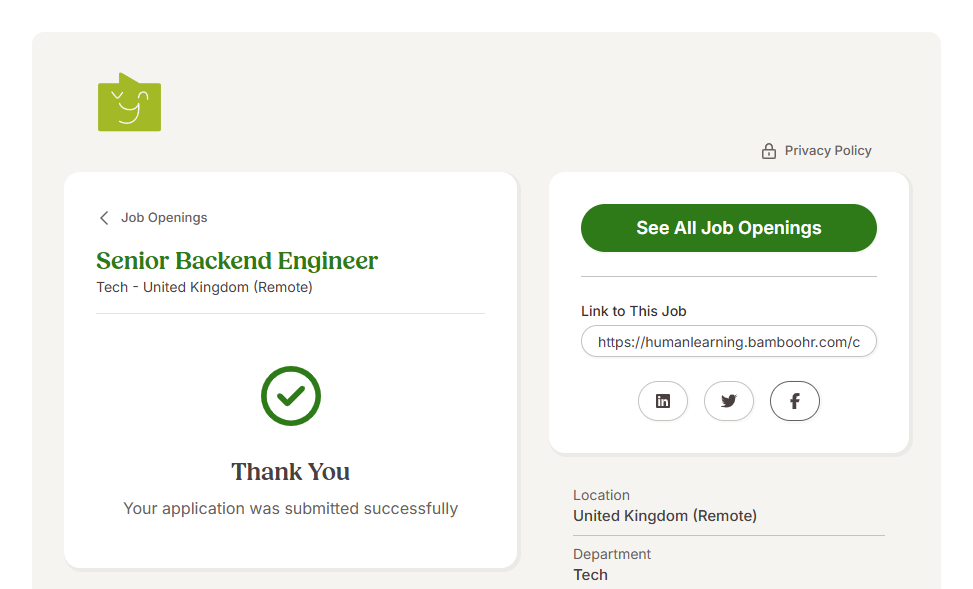Click the Tech - United Kingdom subtitle
The height and width of the screenshot is (589, 973).
click(x=204, y=287)
